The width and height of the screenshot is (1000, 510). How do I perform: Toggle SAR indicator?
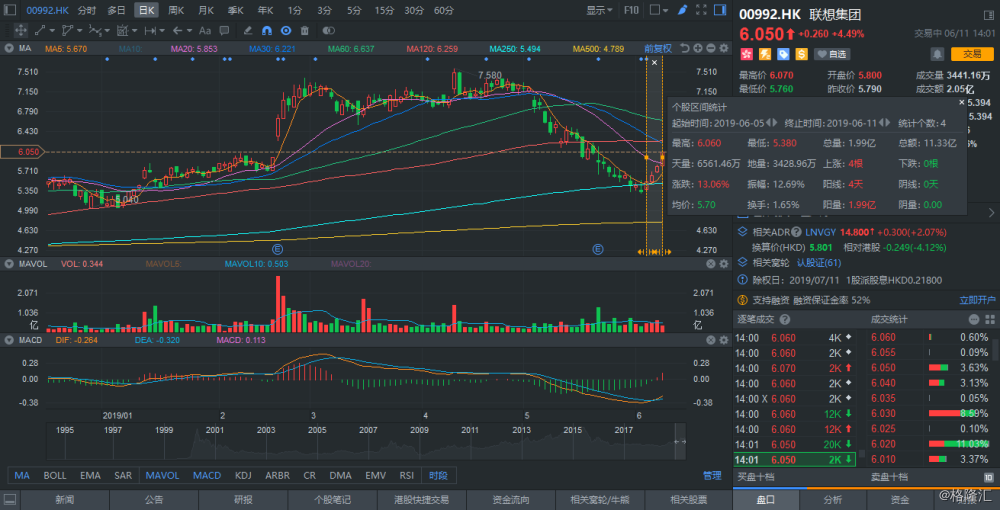(x=123, y=476)
